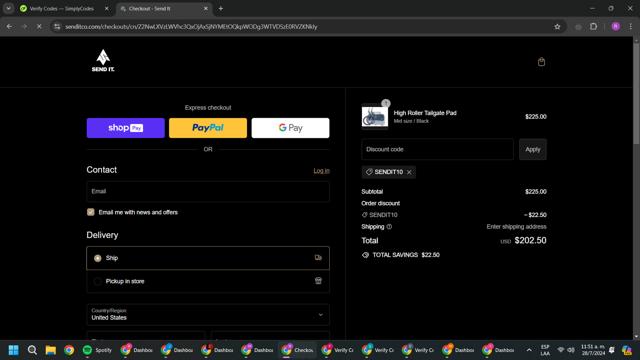Open the clock and date flyout

[x=593, y=350]
